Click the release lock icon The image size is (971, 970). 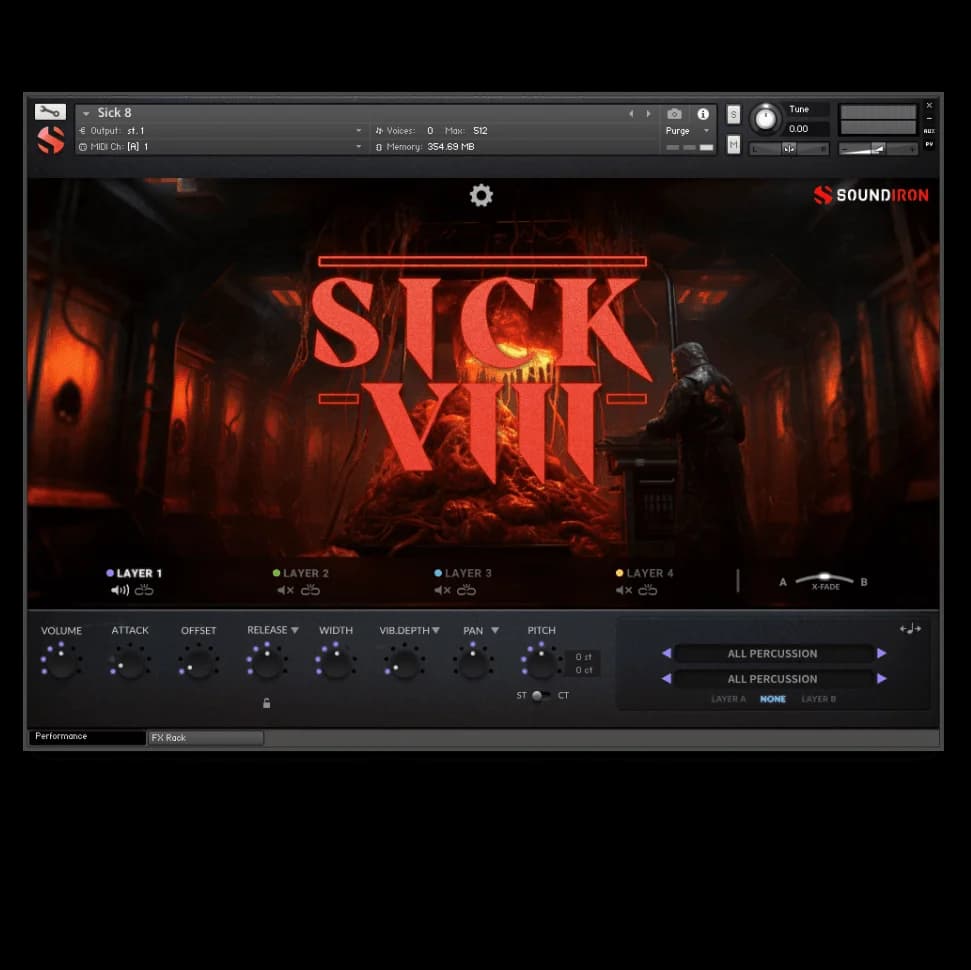tap(266, 703)
